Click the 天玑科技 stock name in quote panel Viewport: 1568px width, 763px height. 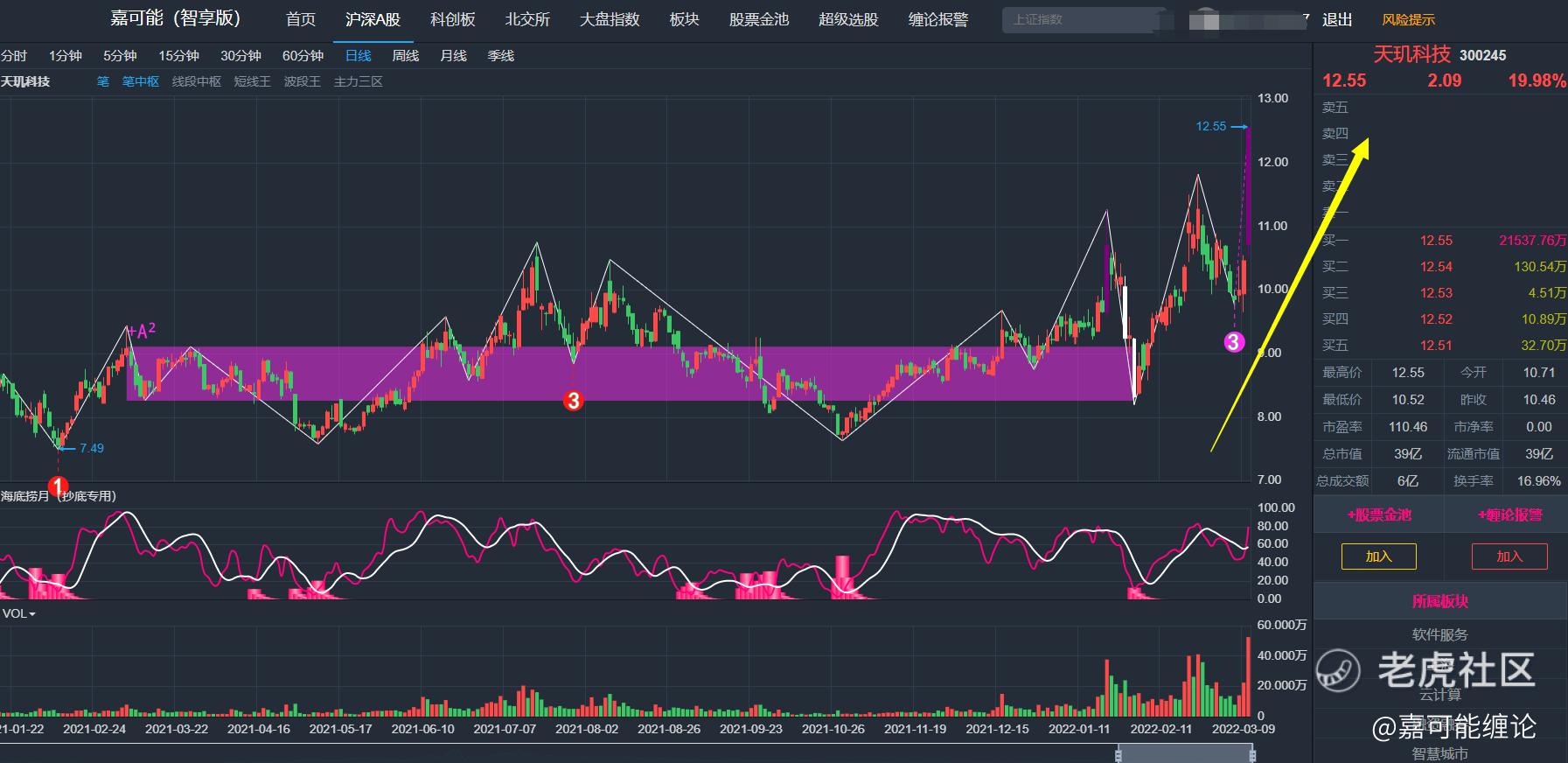click(x=1412, y=54)
